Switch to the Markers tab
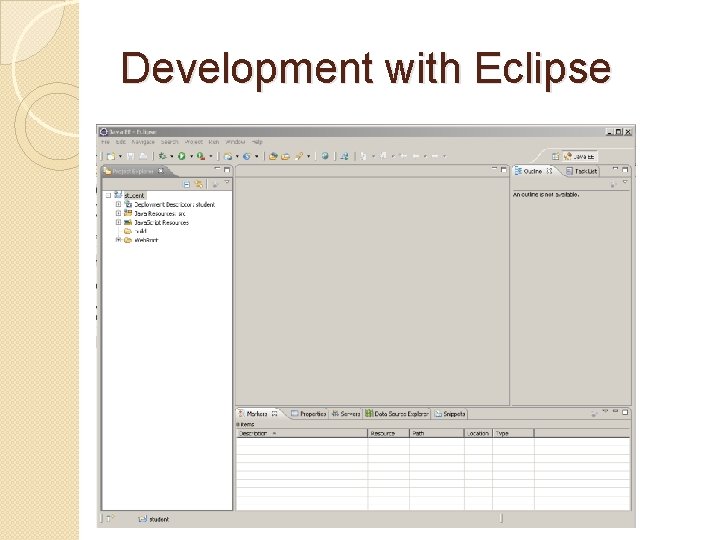Screen dimensions: 720x540 coord(257,414)
